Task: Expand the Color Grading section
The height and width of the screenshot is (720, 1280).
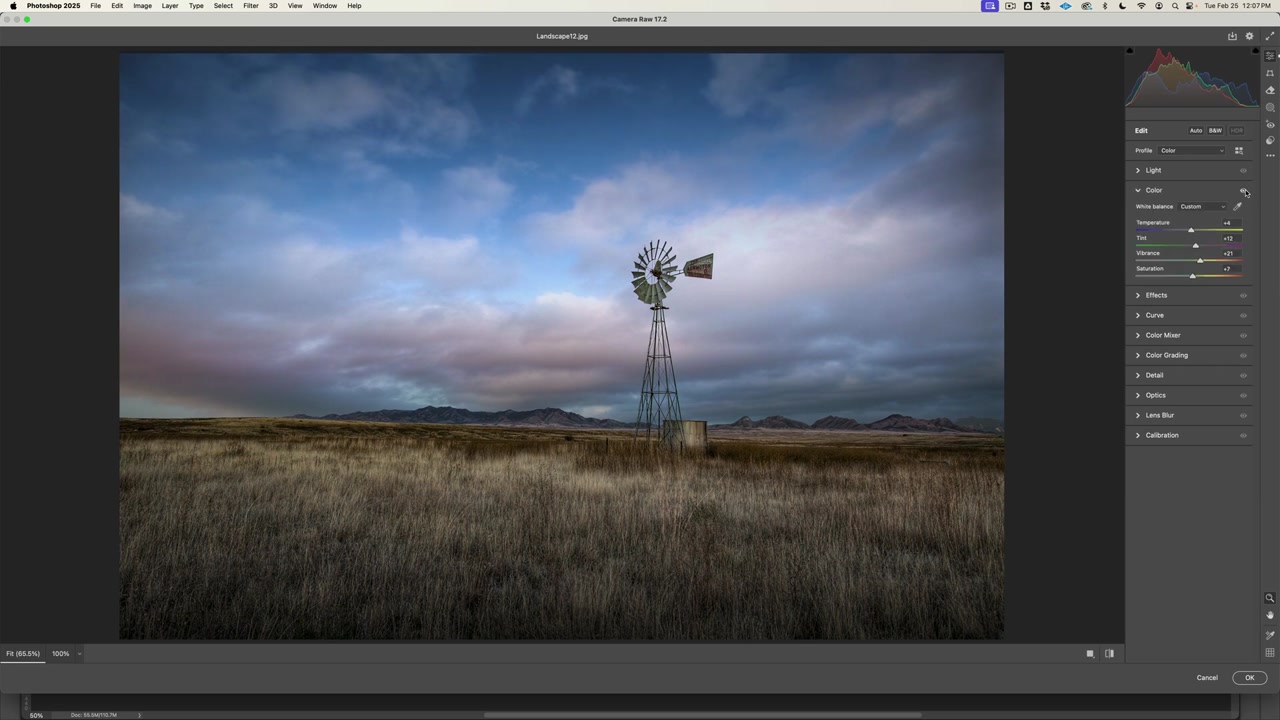Action: (x=1166, y=355)
